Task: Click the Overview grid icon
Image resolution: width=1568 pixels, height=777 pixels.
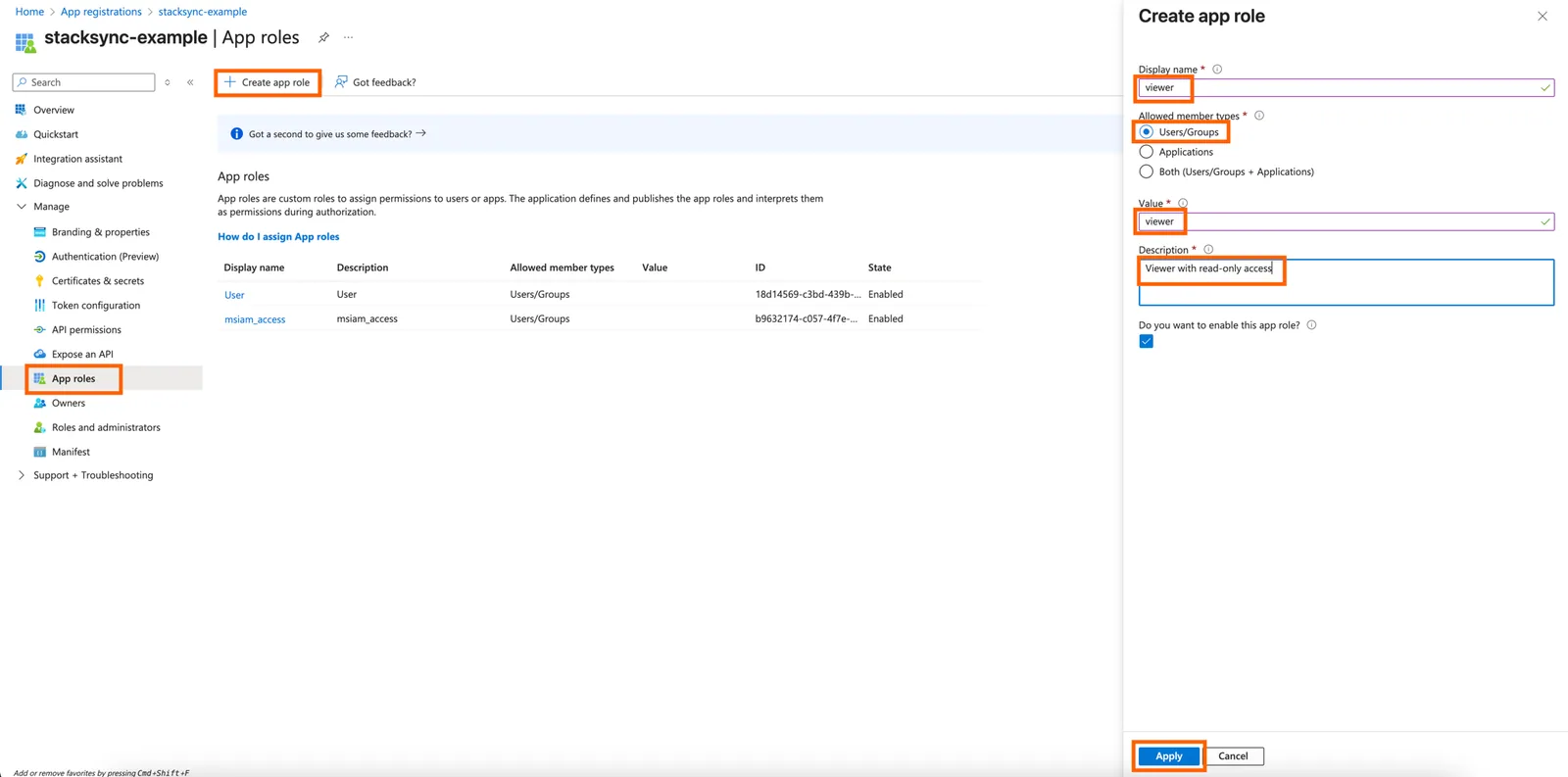Action: point(21,110)
